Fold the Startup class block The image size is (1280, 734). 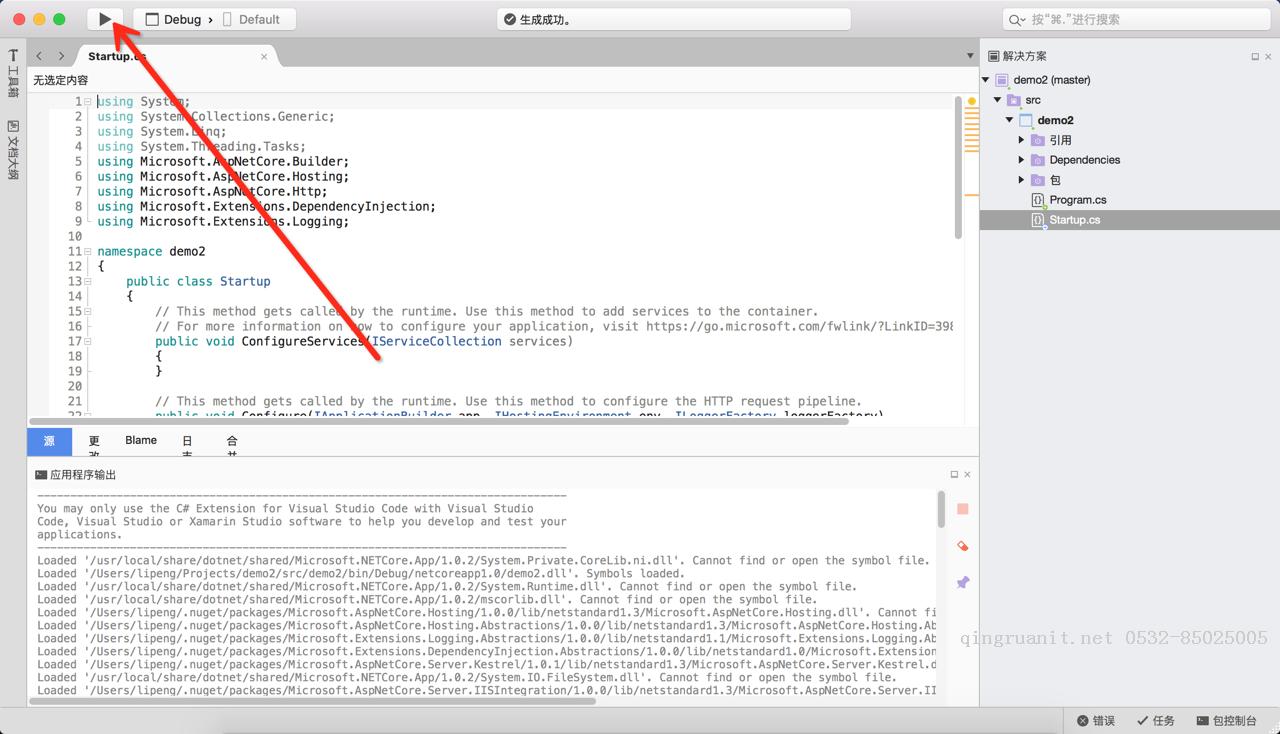[88, 281]
